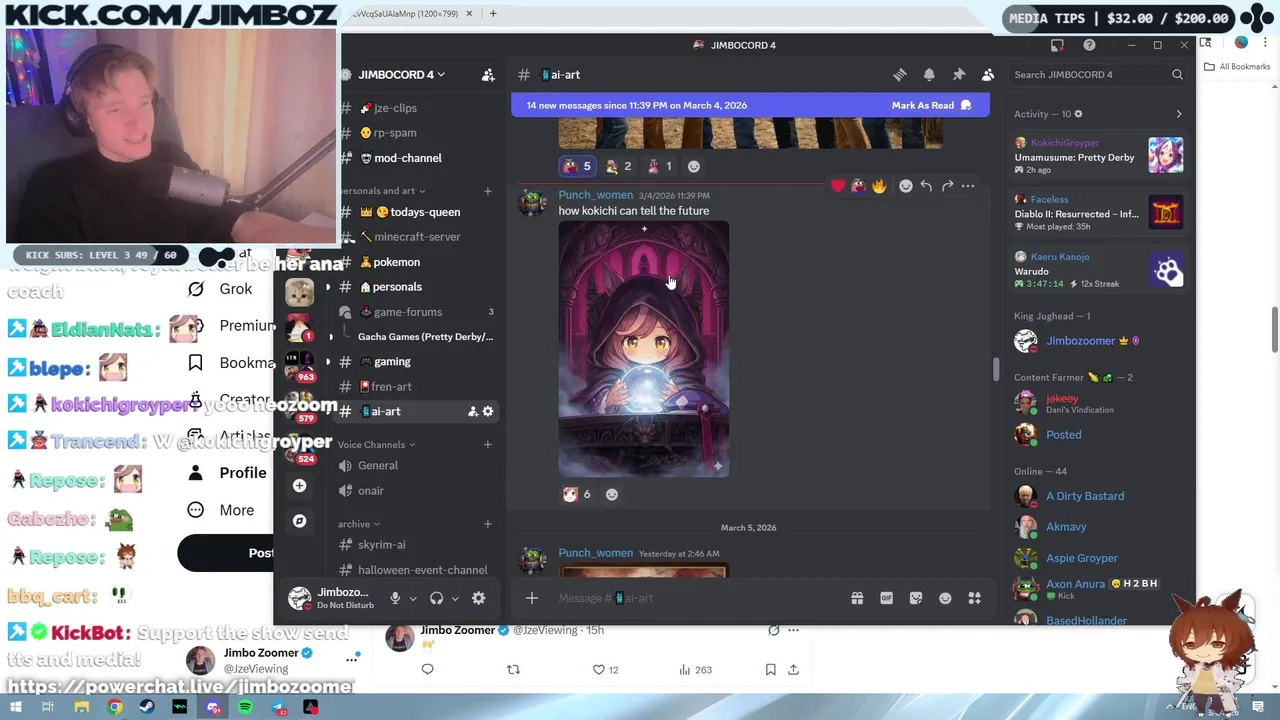Viewport: 1280px width, 720px height.
Task: Toggle the reaction with count 6
Action: (x=577, y=494)
